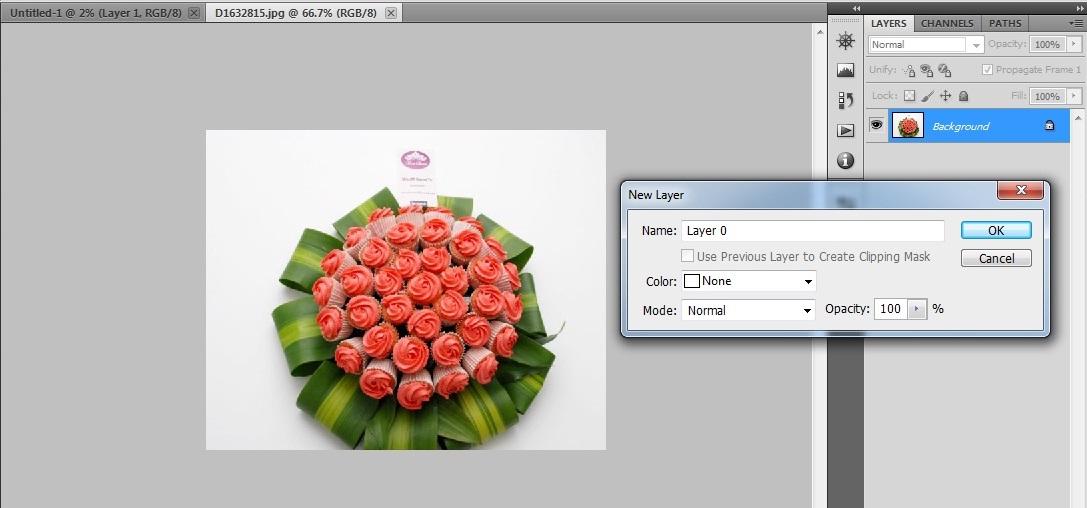Cancel the New Layer dialog
1087x508 pixels.
pyautogui.click(x=996, y=258)
